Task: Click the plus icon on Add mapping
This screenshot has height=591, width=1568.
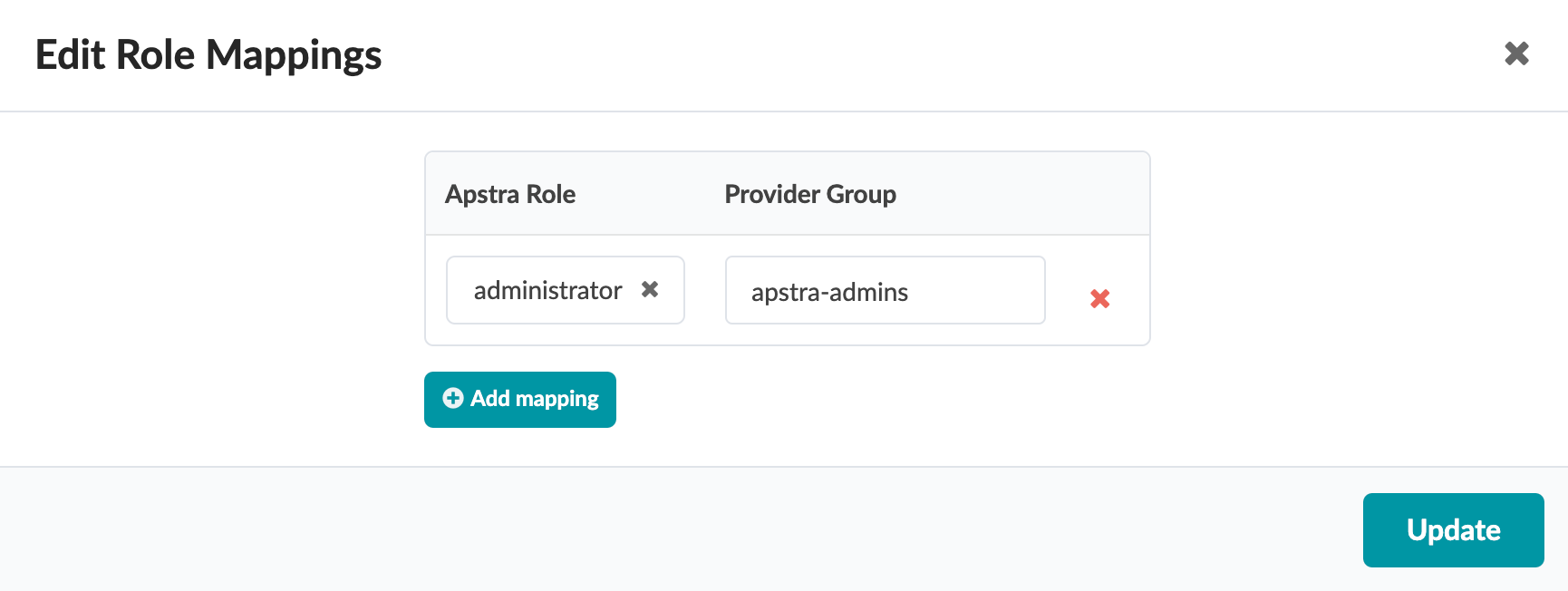Action: click(x=453, y=398)
